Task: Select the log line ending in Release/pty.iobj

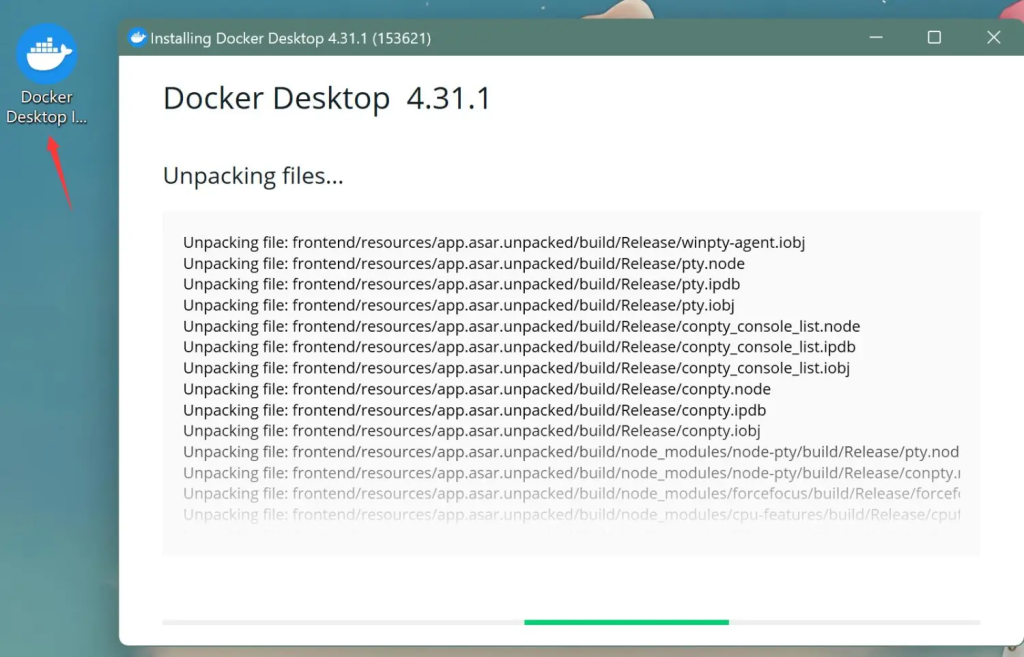Action: (458, 306)
